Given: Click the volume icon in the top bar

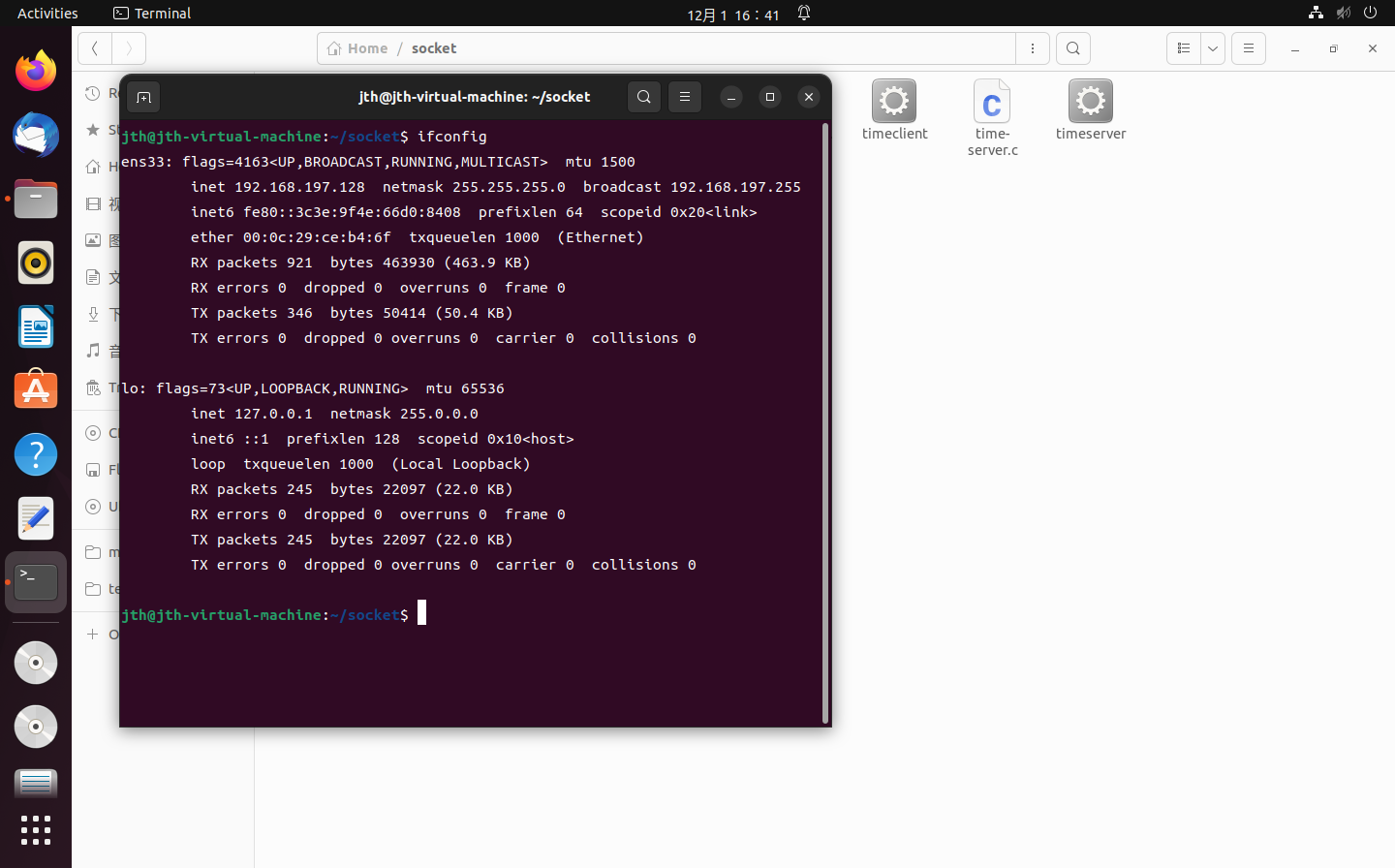Looking at the screenshot, I should [1343, 13].
